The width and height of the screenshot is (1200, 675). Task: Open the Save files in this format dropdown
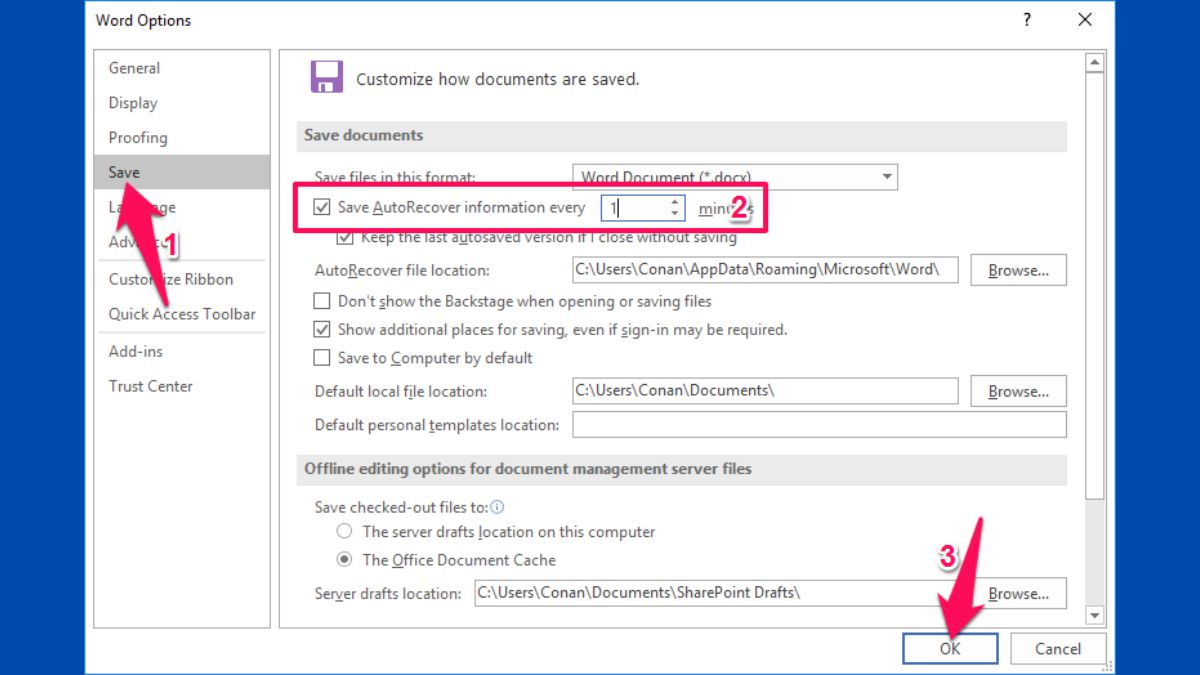click(886, 176)
